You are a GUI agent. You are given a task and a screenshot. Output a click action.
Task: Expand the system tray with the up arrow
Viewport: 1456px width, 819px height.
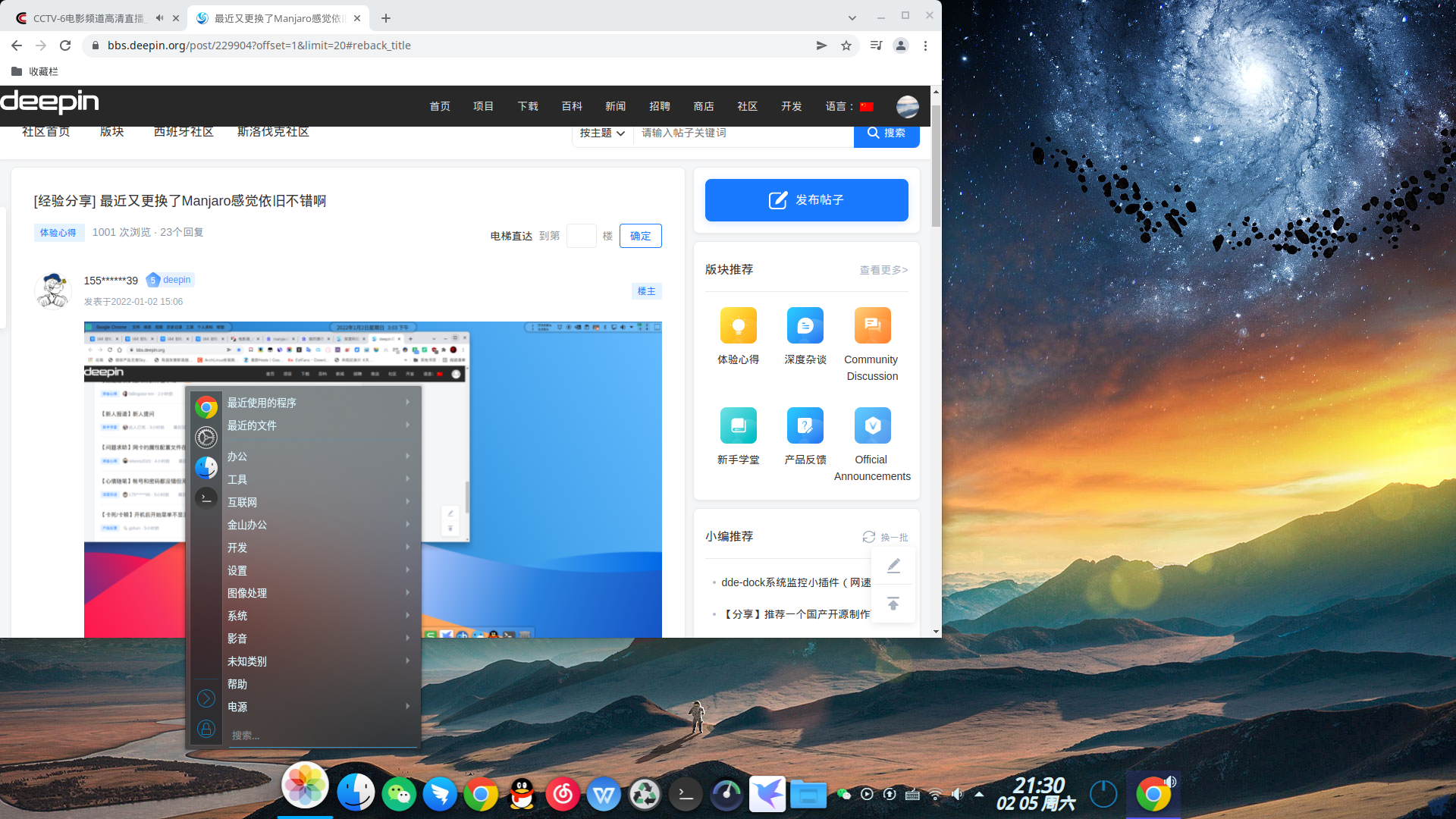[x=978, y=794]
